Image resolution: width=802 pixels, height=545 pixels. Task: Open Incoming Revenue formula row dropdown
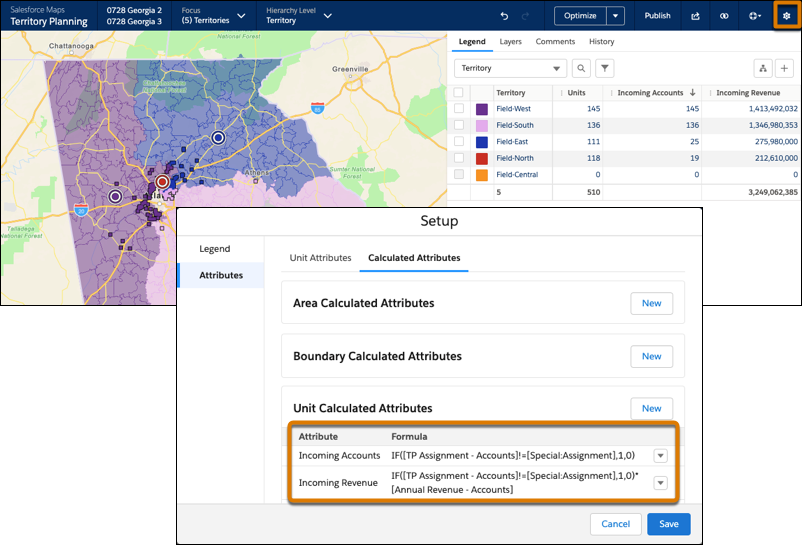pos(660,483)
